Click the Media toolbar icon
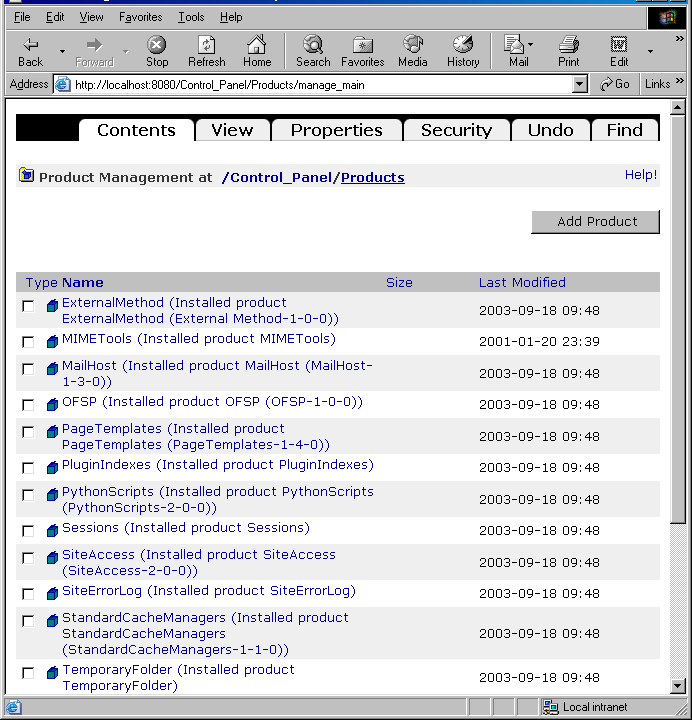This screenshot has height=720, width=692. tap(412, 45)
